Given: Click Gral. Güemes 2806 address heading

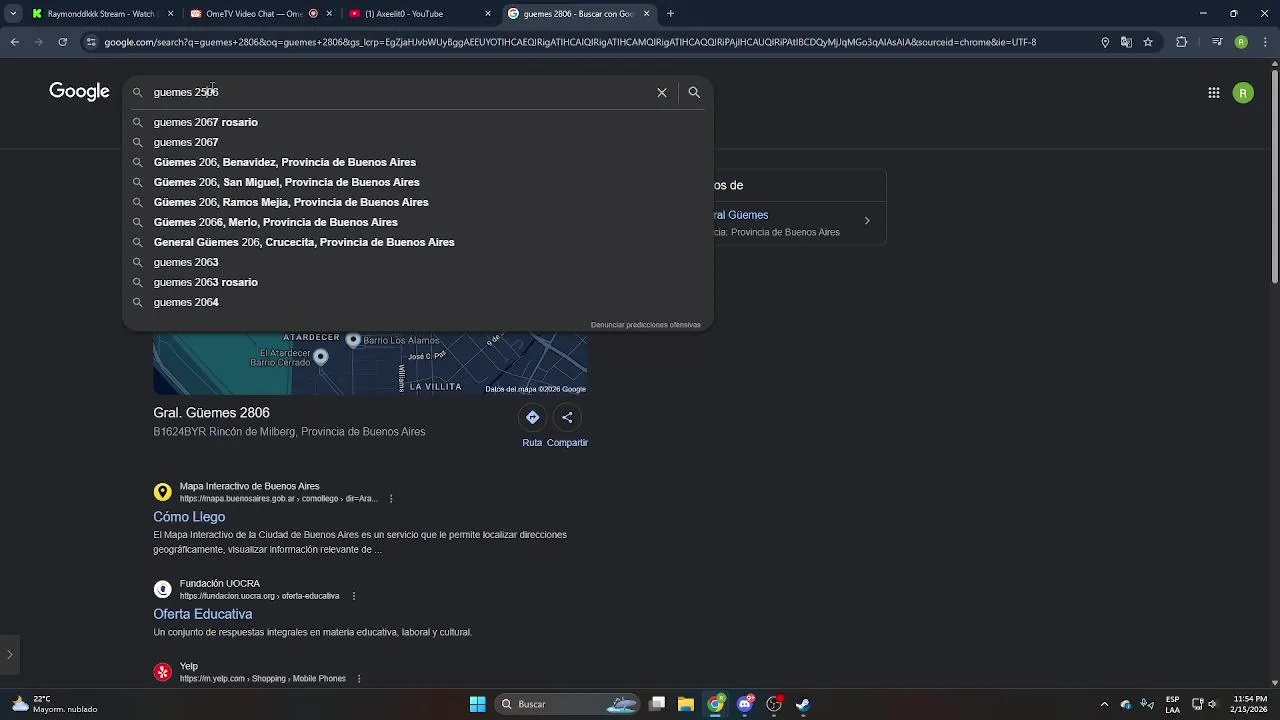Looking at the screenshot, I should click(211, 413).
